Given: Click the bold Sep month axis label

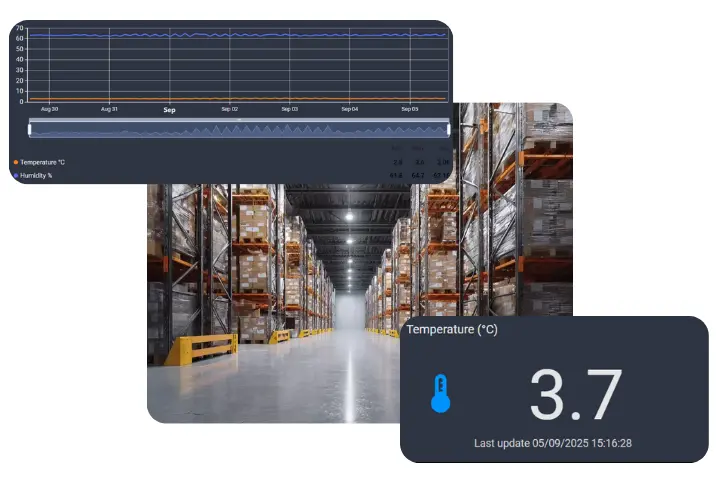Looking at the screenshot, I should click(169, 109).
